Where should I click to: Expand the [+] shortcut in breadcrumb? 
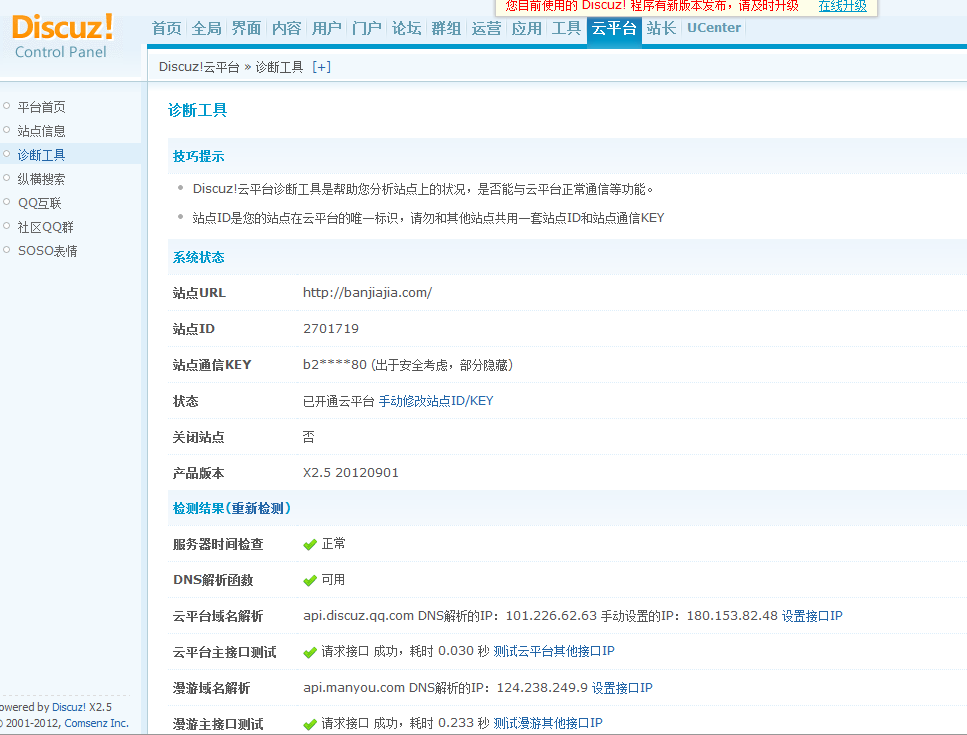(x=321, y=67)
